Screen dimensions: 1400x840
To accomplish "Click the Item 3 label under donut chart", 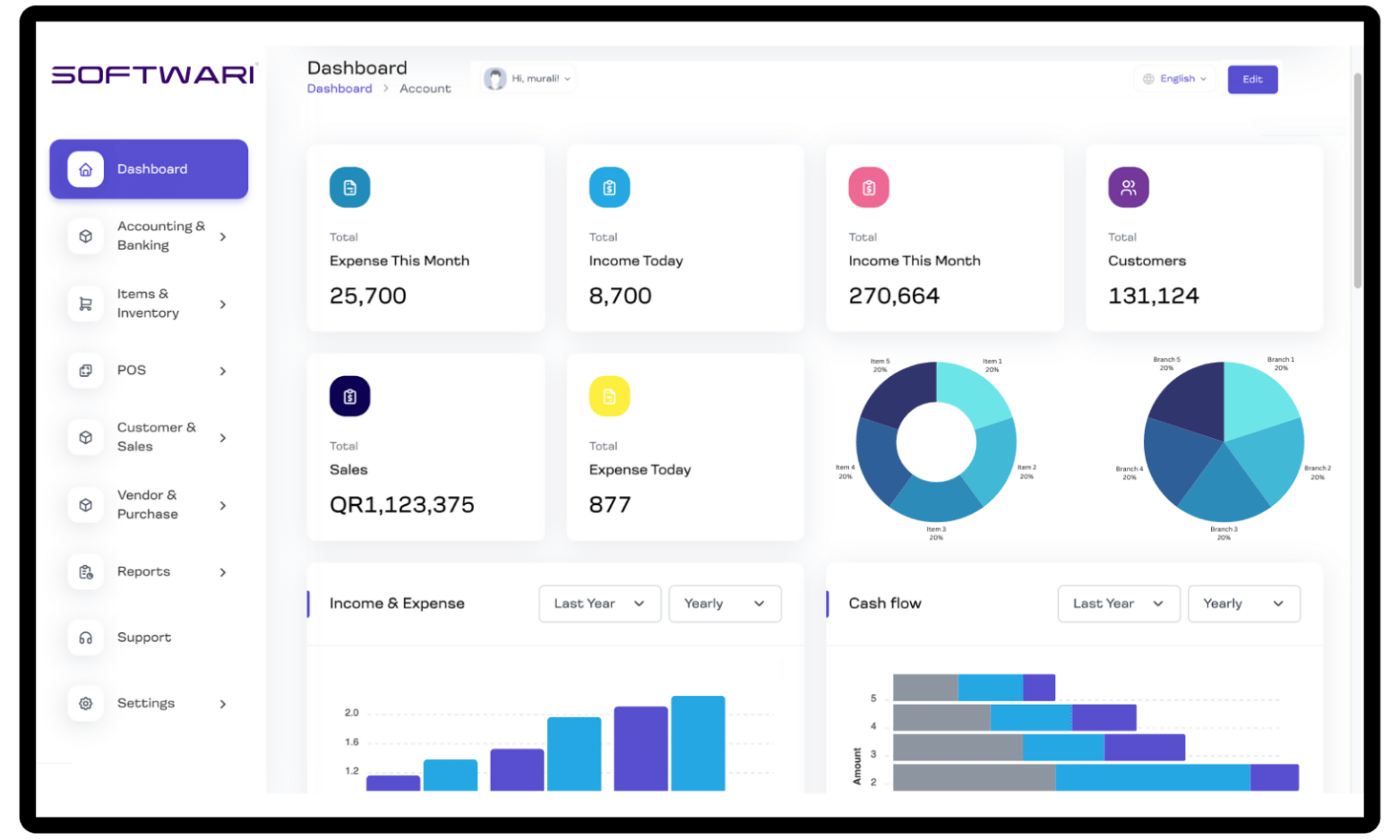I will point(936,533).
